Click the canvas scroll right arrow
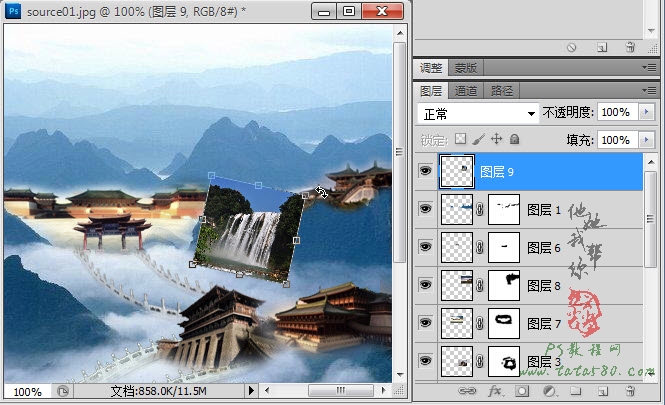The image size is (665, 405). pos(384,390)
